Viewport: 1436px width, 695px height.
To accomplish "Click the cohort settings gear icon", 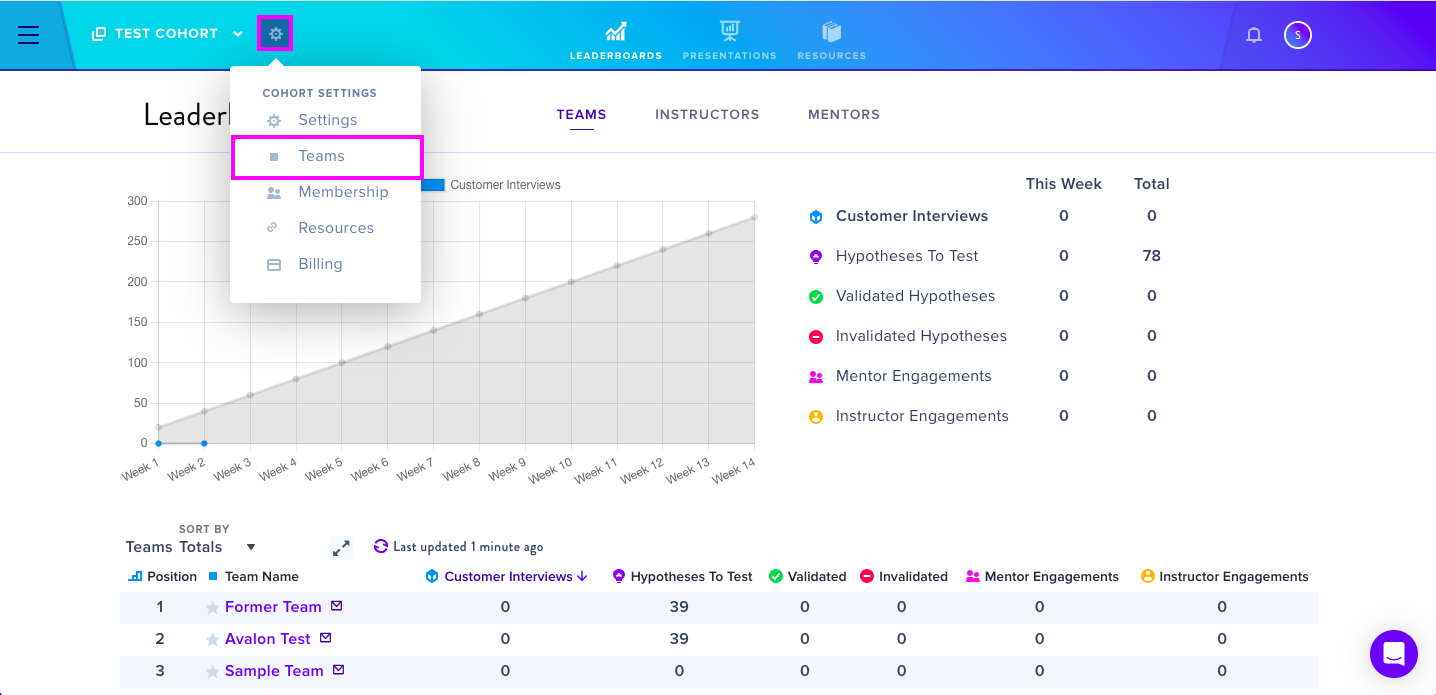I will point(275,34).
